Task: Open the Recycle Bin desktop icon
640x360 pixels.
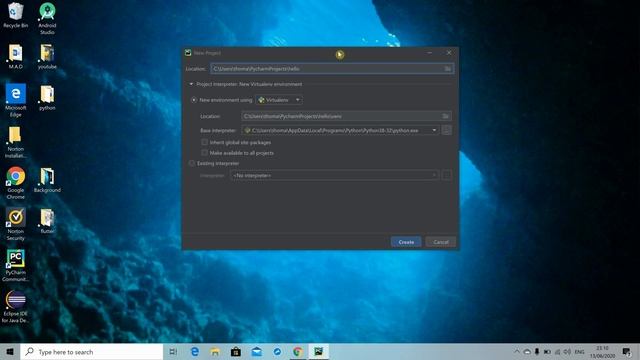Action: click(16, 15)
